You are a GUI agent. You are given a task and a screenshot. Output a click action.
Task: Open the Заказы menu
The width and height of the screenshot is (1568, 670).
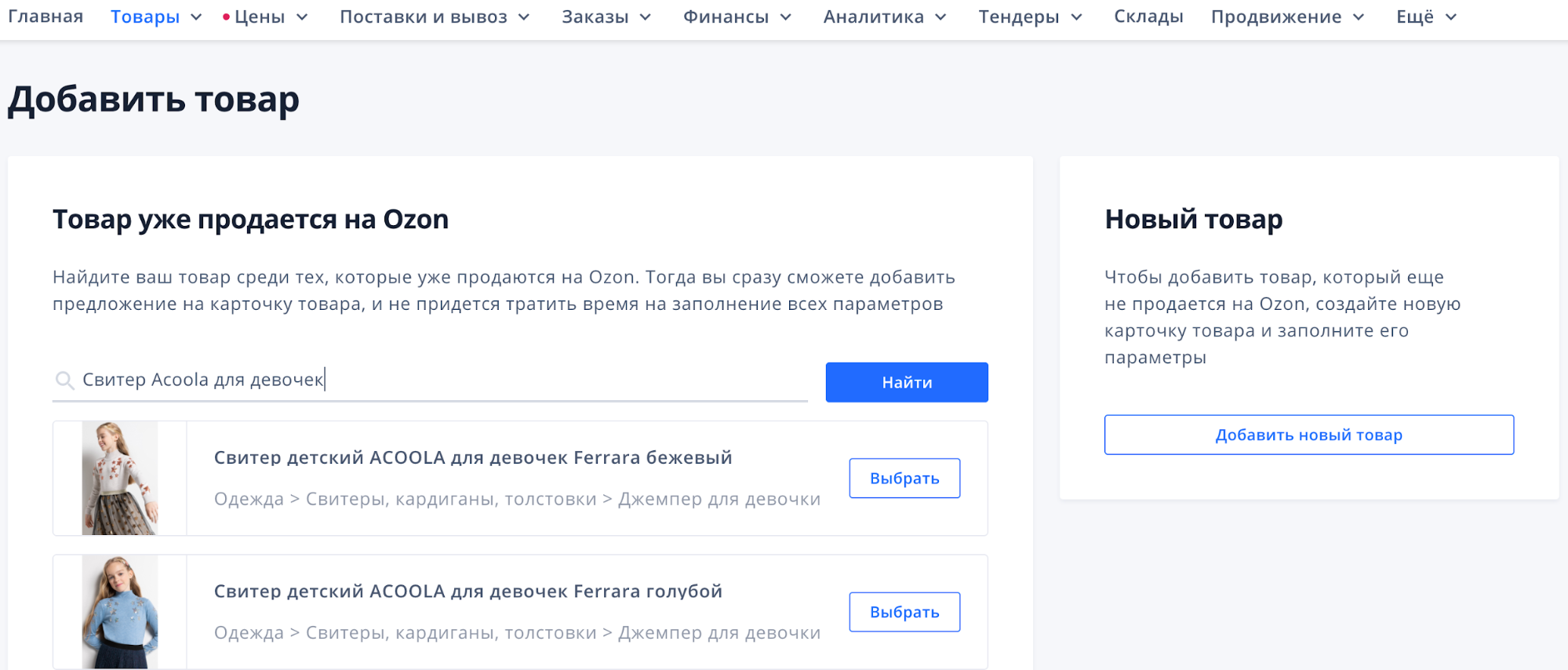pos(595,16)
